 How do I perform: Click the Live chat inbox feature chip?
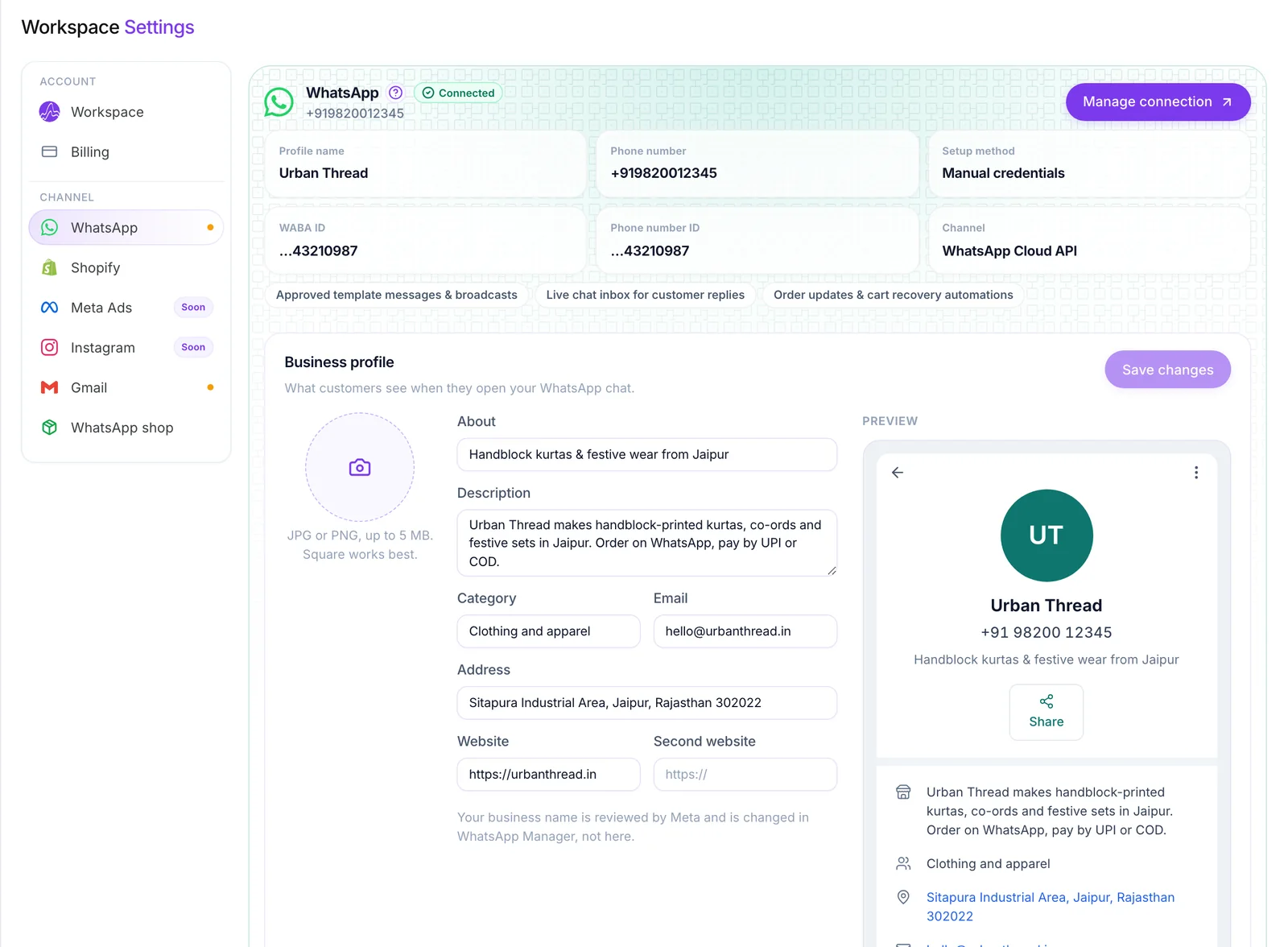[645, 296]
